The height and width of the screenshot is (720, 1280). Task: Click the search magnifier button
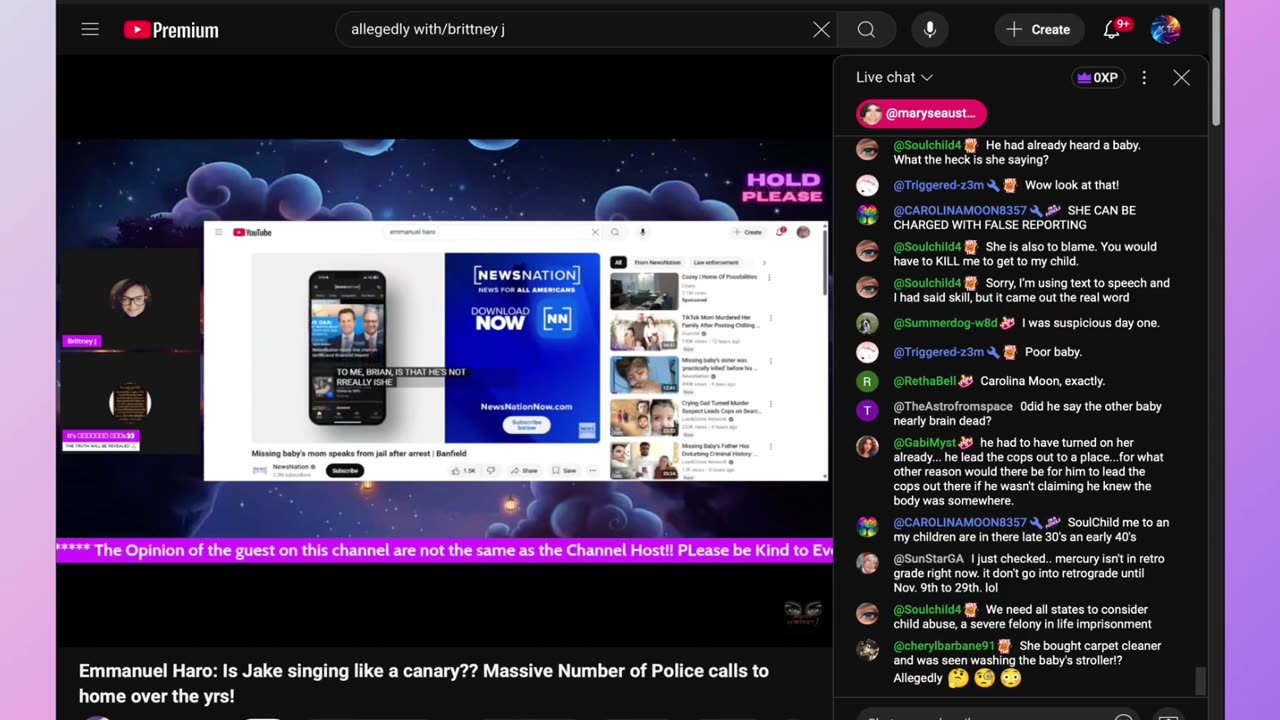pyautogui.click(x=866, y=30)
